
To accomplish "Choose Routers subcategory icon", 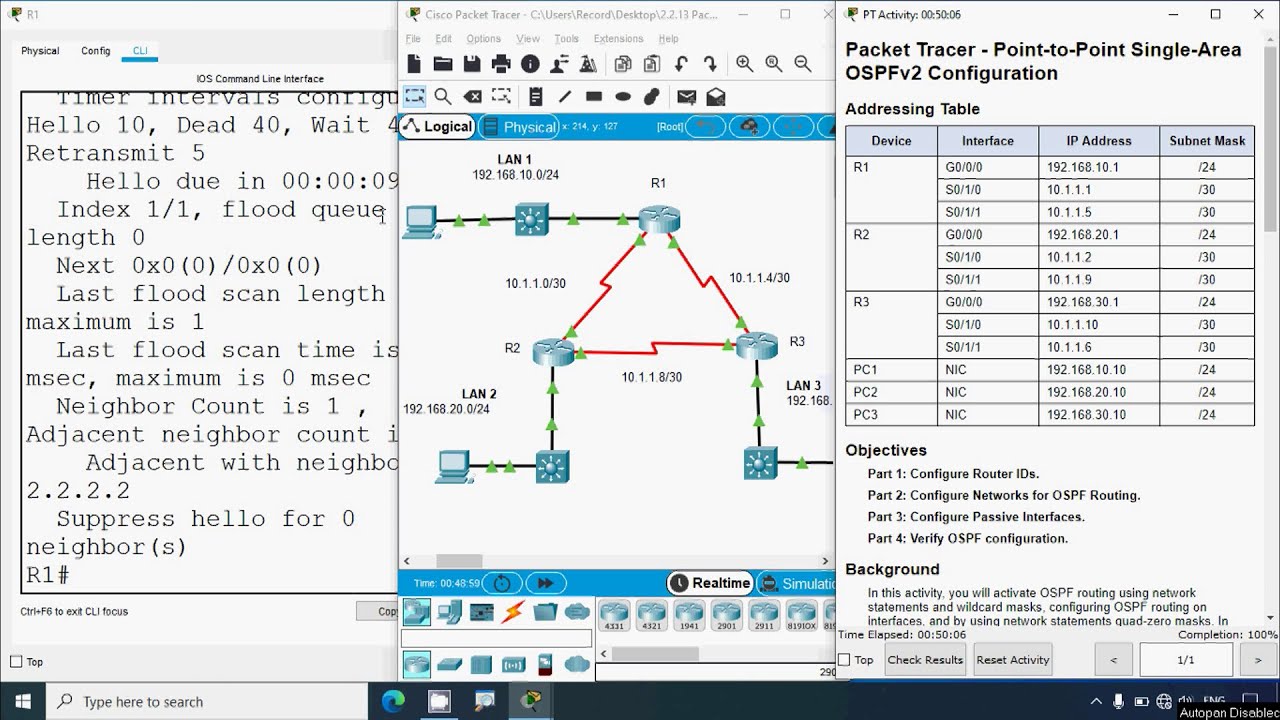I will click(416, 664).
